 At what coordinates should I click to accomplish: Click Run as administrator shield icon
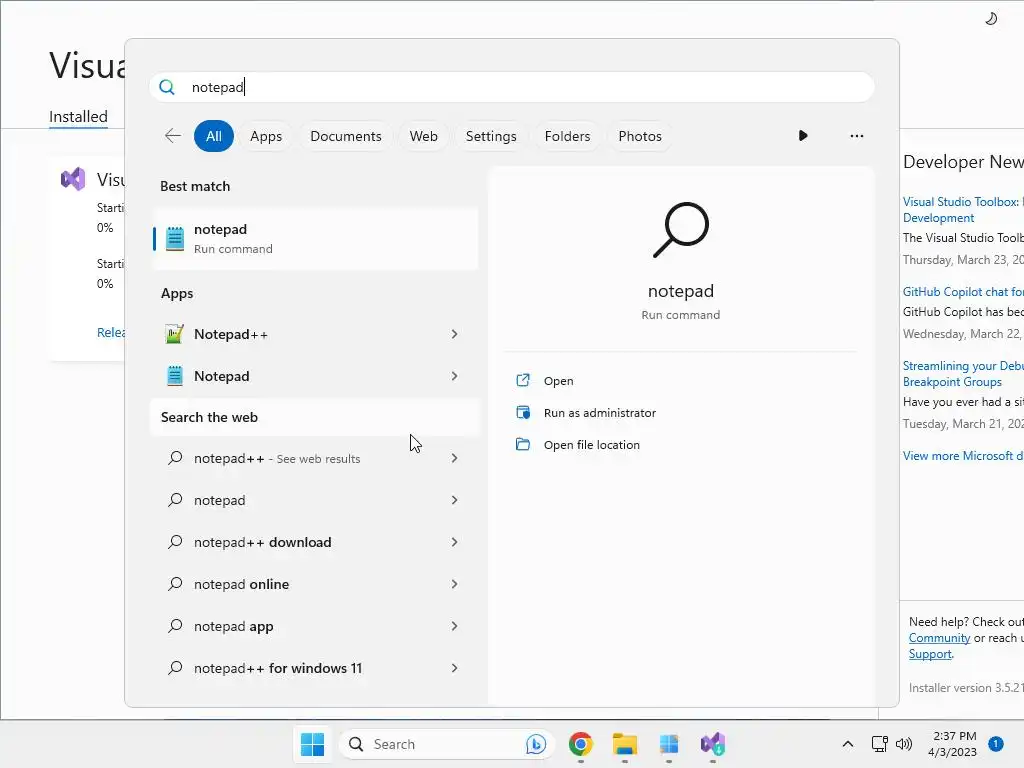[x=523, y=413]
